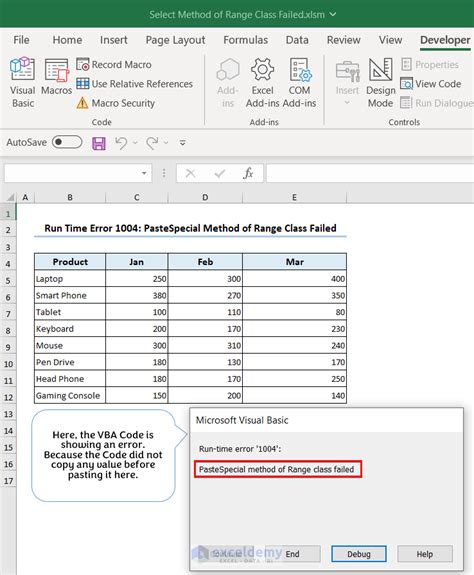Open the file name dropdown in title bar
This screenshot has height=575, width=474.
click(333, 14)
